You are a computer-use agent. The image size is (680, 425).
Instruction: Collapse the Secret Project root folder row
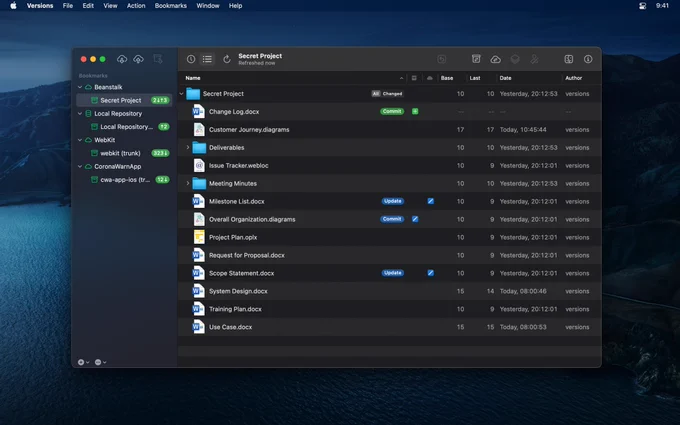pos(181,94)
